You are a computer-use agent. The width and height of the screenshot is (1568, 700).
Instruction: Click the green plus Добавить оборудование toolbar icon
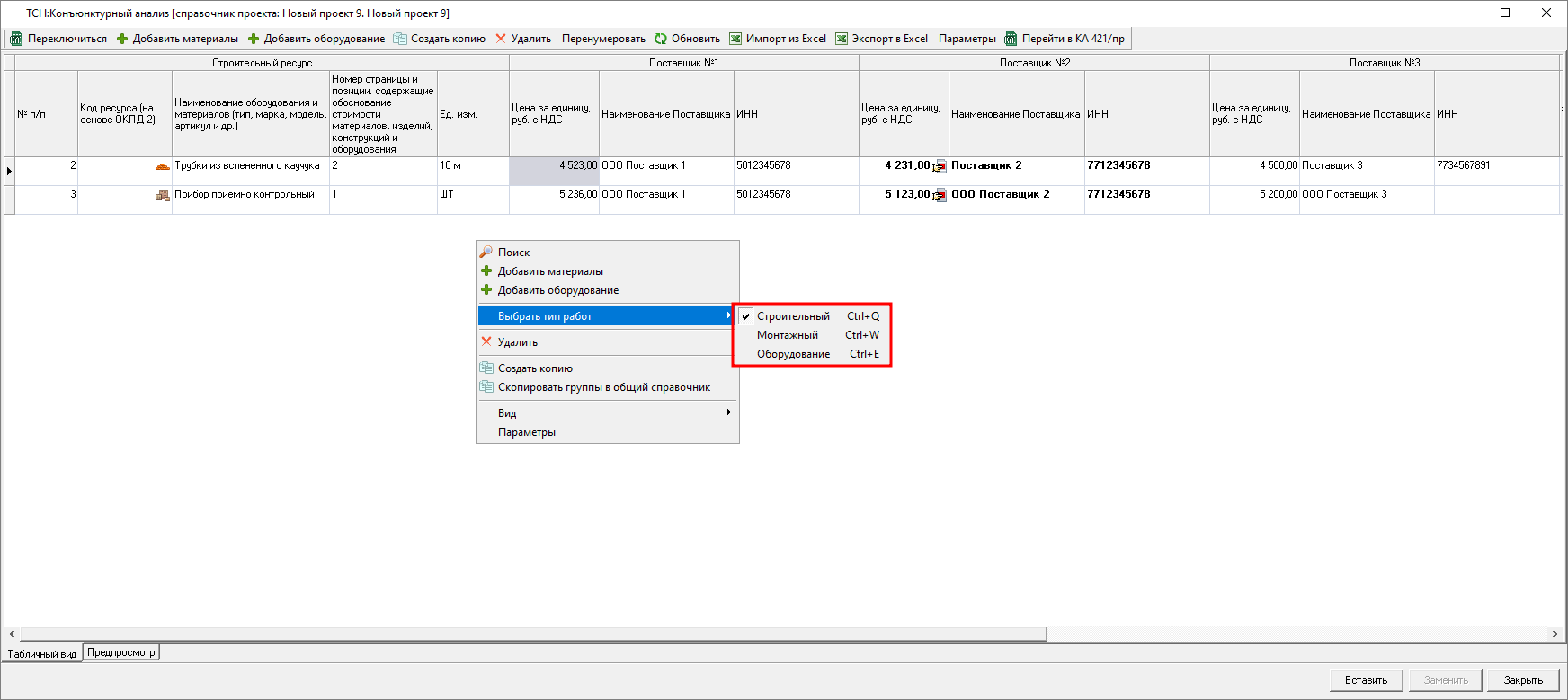pyautogui.click(x=254, y=39)
